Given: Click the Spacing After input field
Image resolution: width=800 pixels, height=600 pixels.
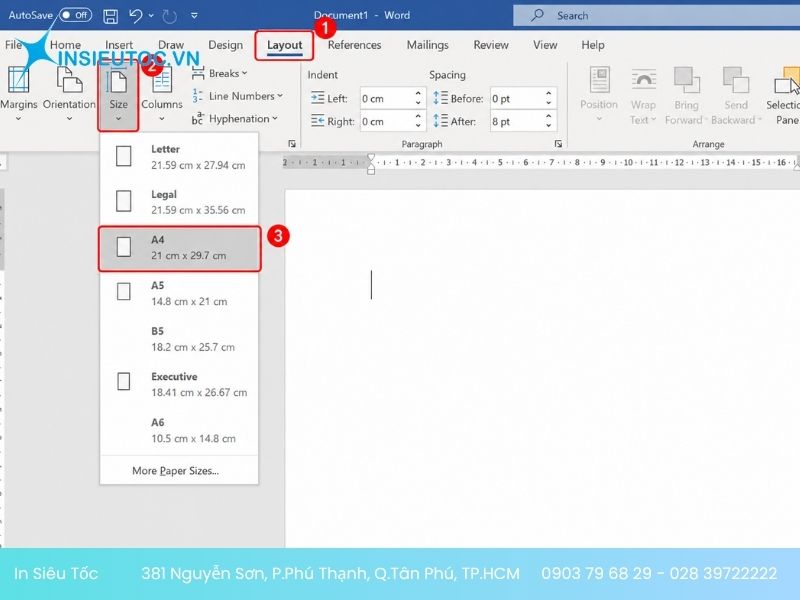Looking at the screenshot, I should click(x=515, y=121).
